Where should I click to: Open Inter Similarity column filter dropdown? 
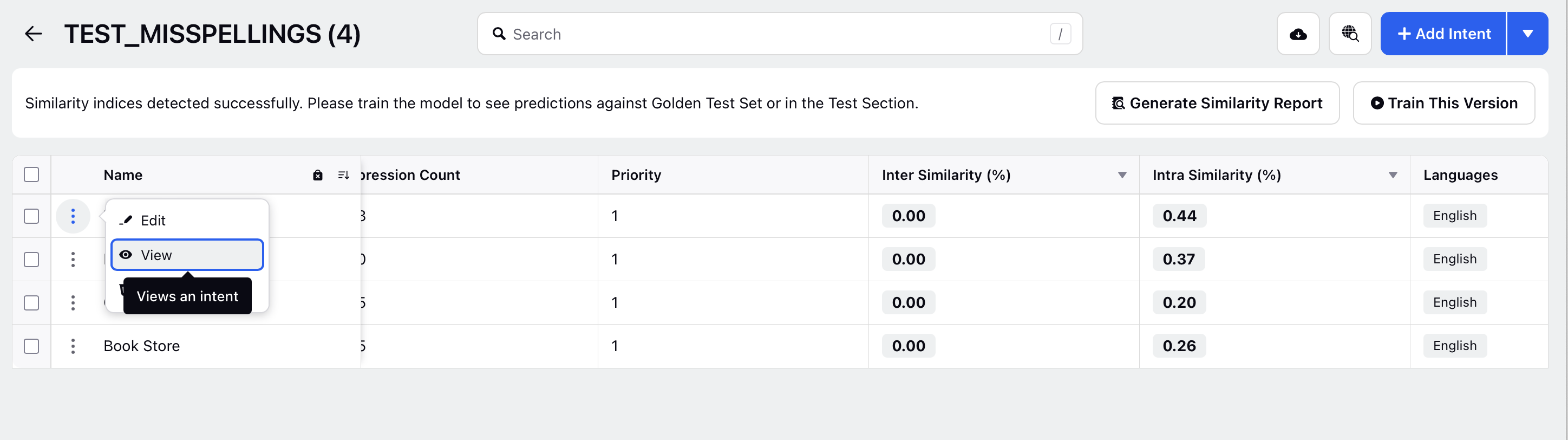[x=1122, y=175]
